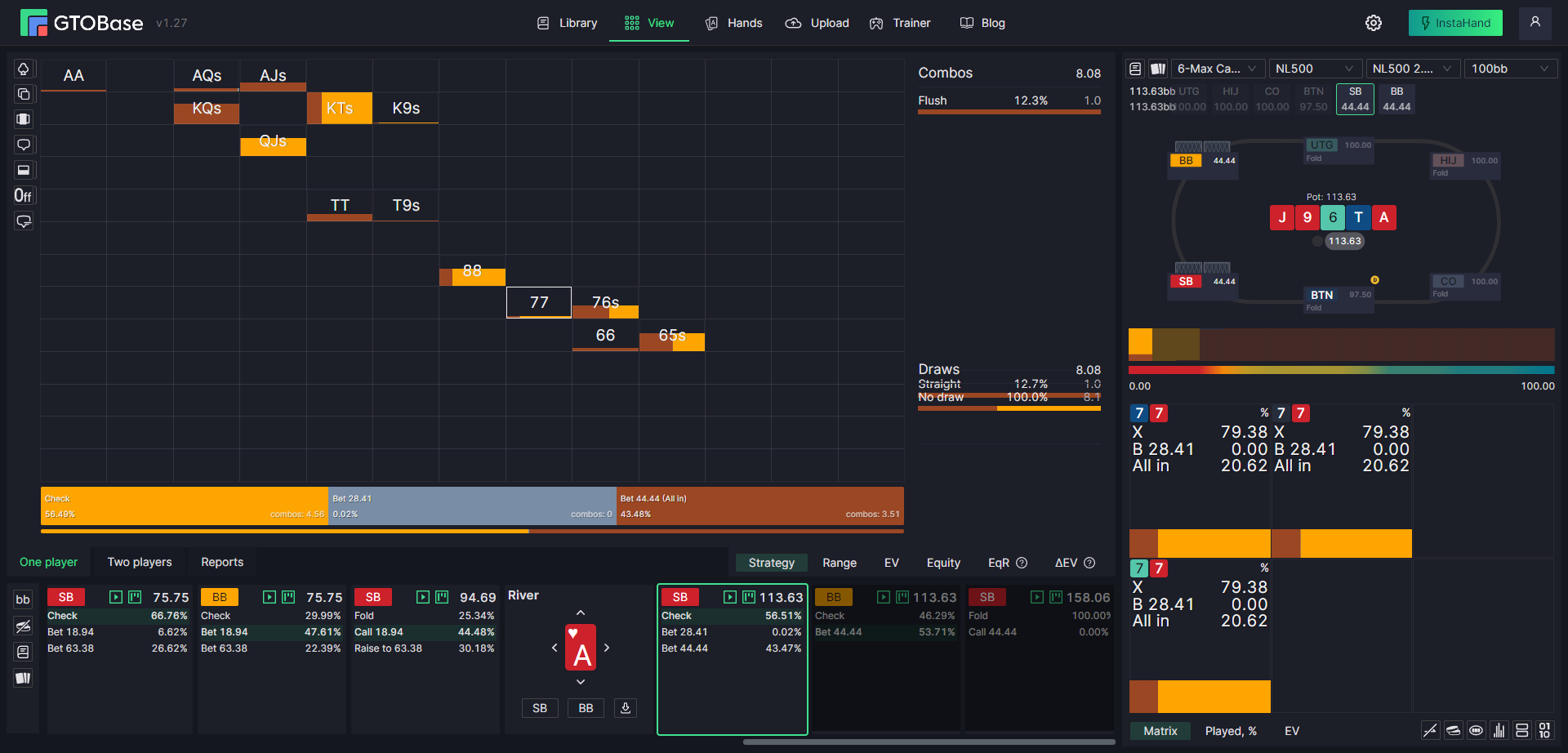Expand the NL500 stakes dropdown
The image size is (1568, 753).
click(x=1315, y=69)
